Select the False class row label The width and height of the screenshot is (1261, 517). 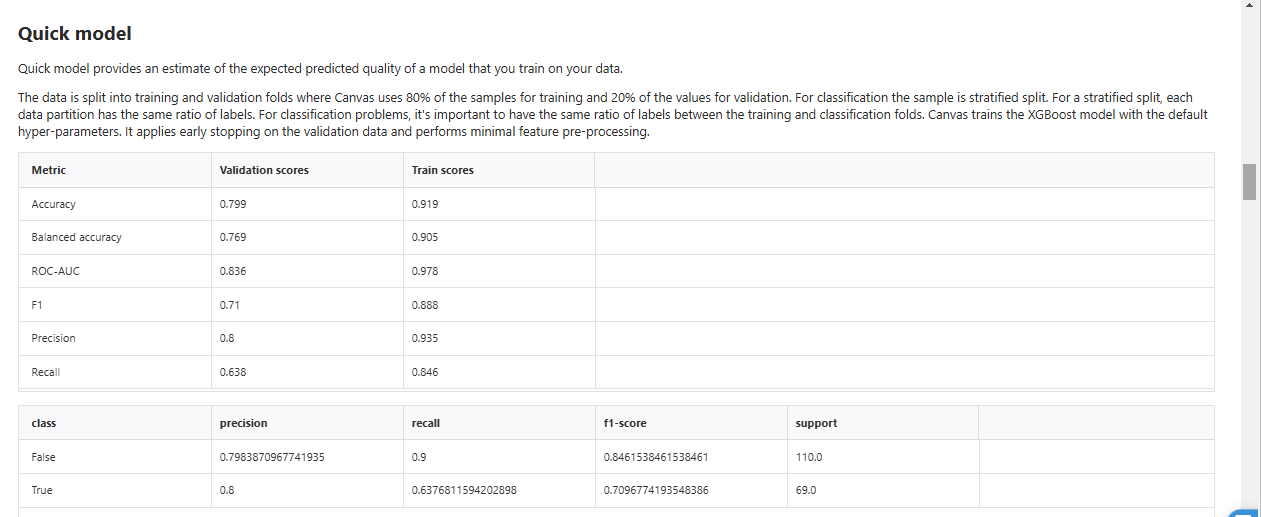click(x=44, y=457)
